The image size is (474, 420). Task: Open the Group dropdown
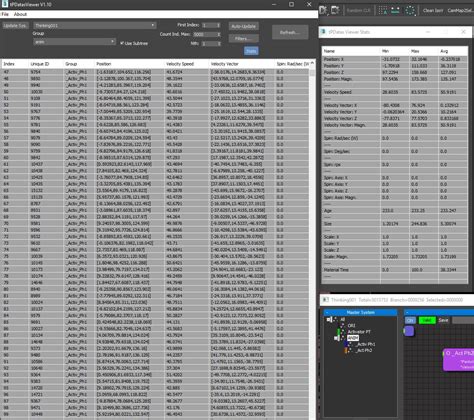pos(74,42)
